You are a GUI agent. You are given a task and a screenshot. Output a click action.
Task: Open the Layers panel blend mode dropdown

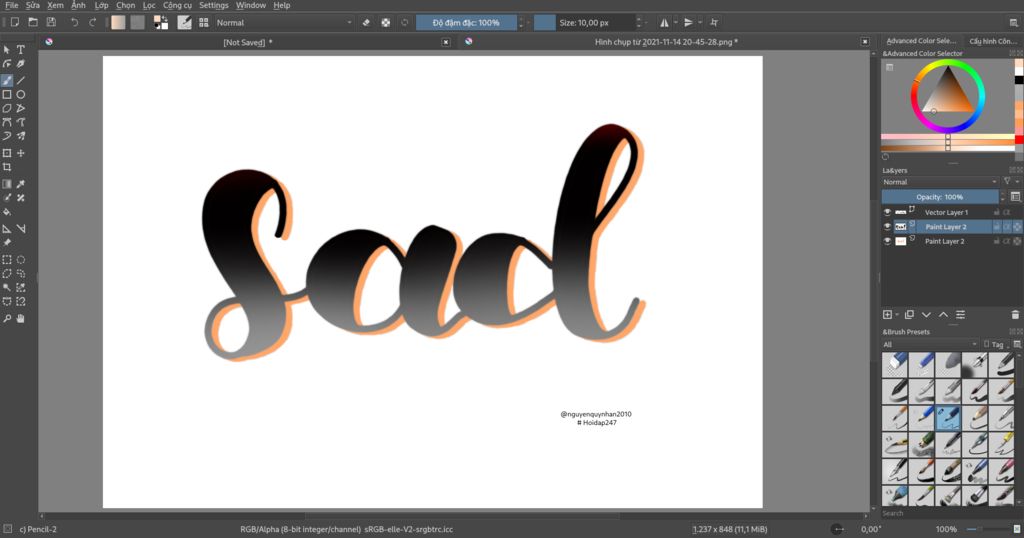940,182
